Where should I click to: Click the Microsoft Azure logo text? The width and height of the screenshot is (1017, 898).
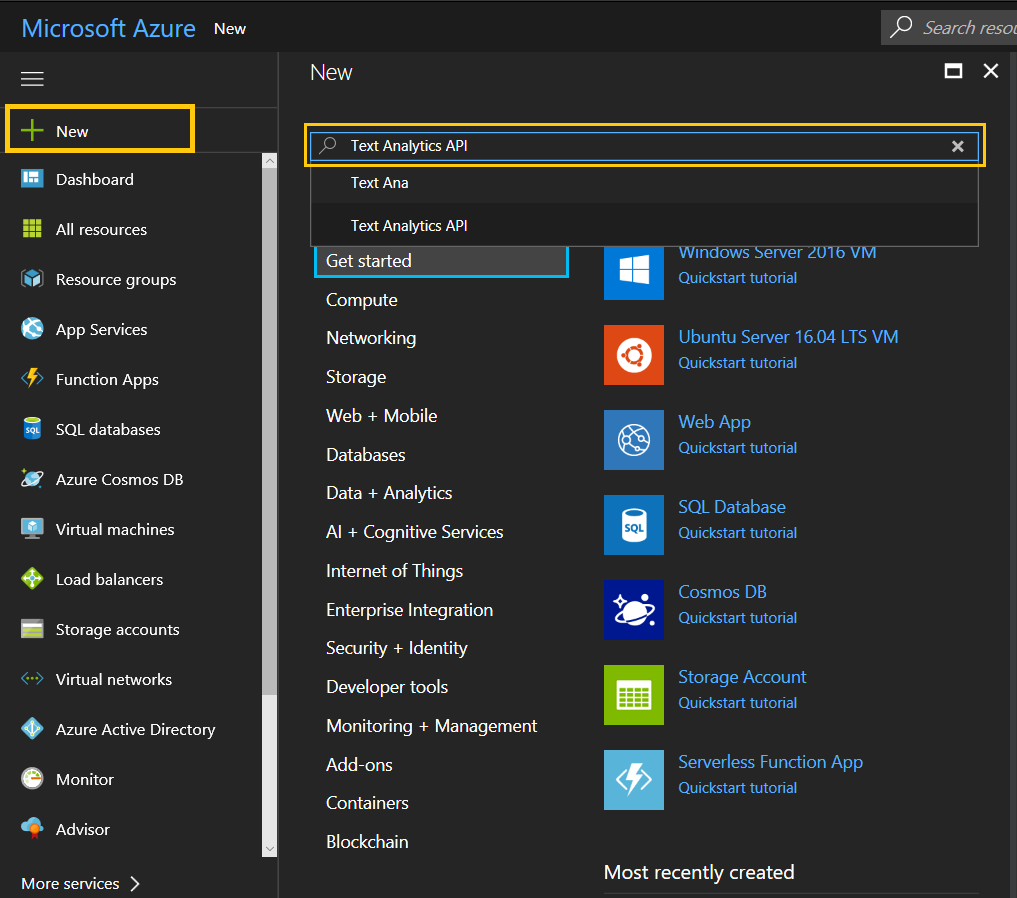(x=108, y=29)
